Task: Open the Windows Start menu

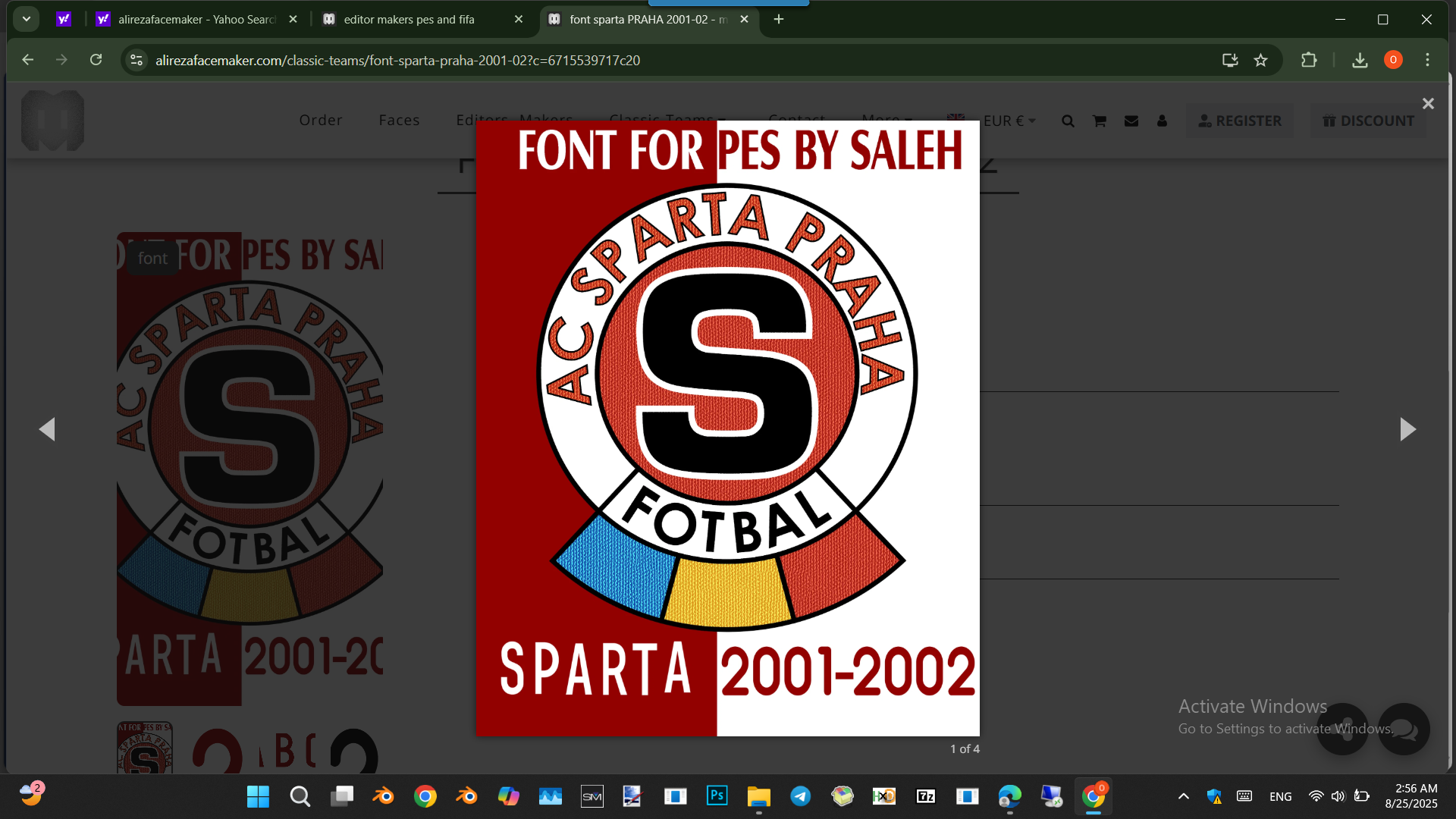Action: pyautogui.click(x=258, y=796)
